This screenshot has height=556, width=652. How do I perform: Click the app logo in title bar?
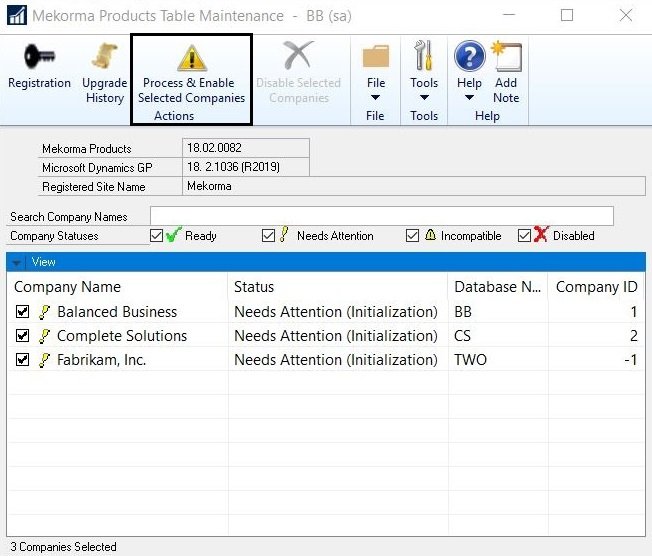pos(17,15)
